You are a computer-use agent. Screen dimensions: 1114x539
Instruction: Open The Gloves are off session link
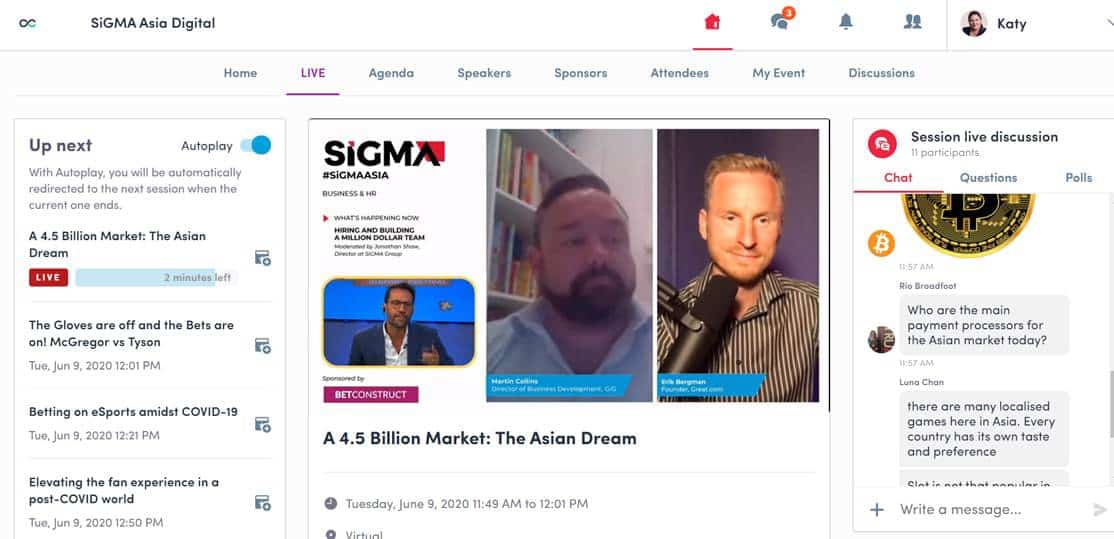[131, 333]
